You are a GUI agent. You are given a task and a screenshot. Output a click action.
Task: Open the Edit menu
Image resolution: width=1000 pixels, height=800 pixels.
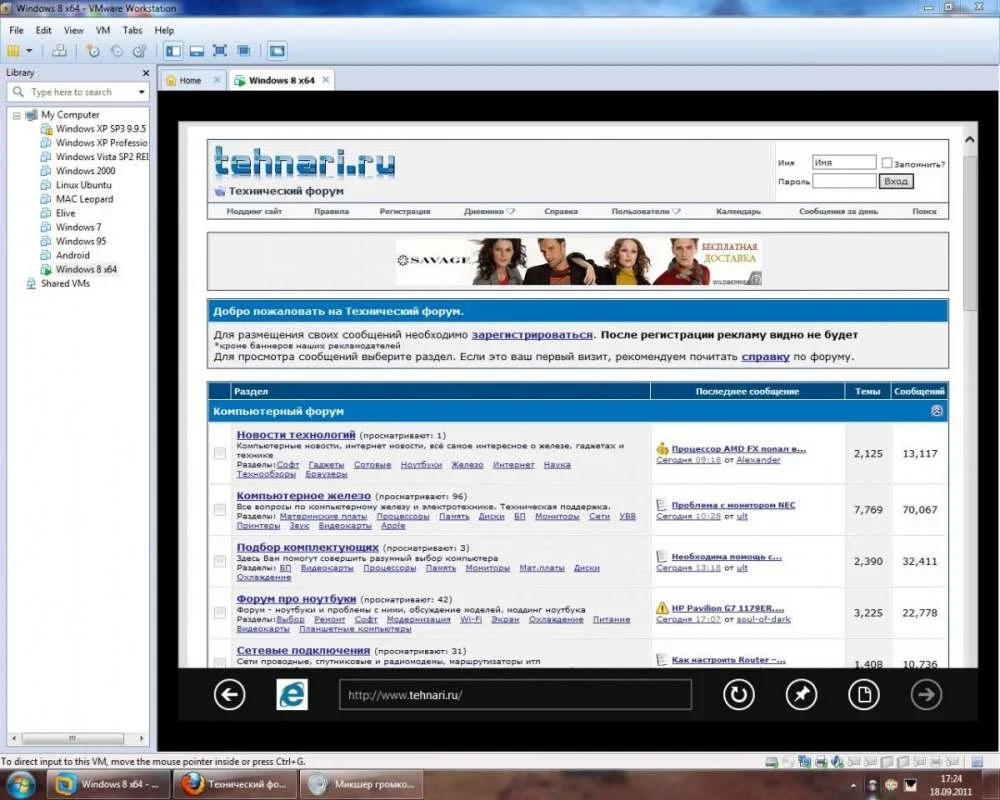click(43, 30)
